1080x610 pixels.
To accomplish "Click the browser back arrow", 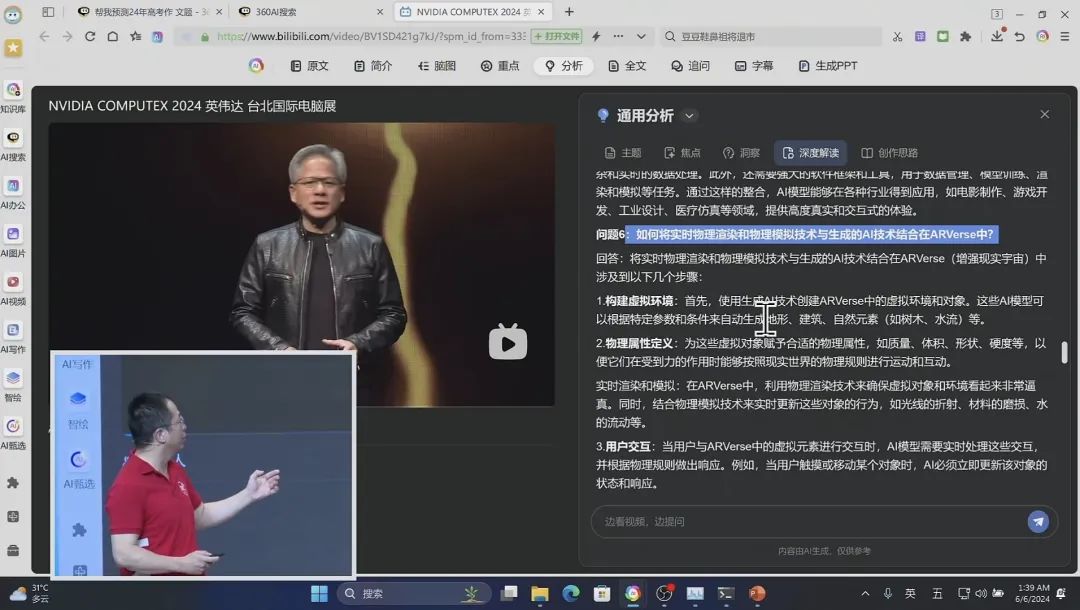I will [45, 36].
